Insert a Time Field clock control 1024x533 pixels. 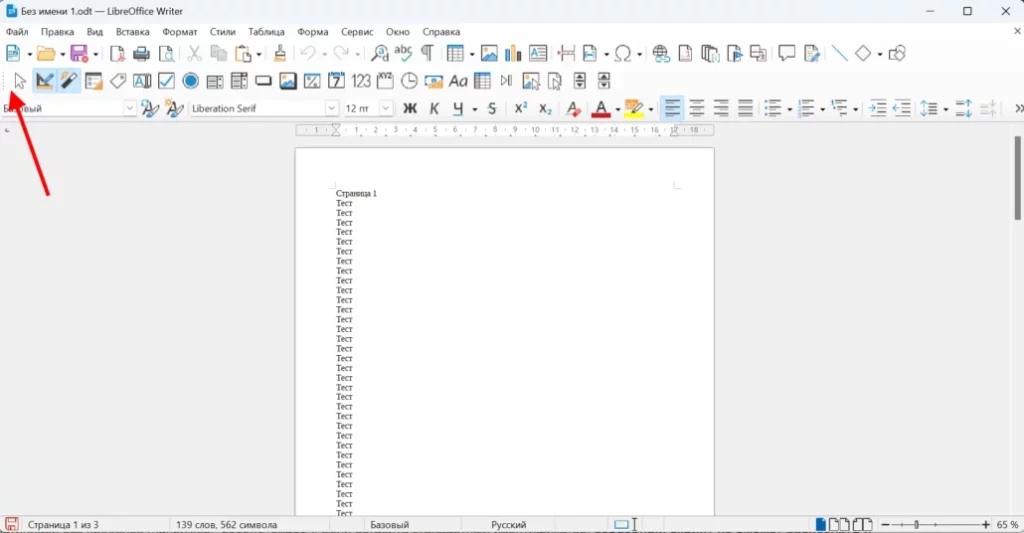409,81
